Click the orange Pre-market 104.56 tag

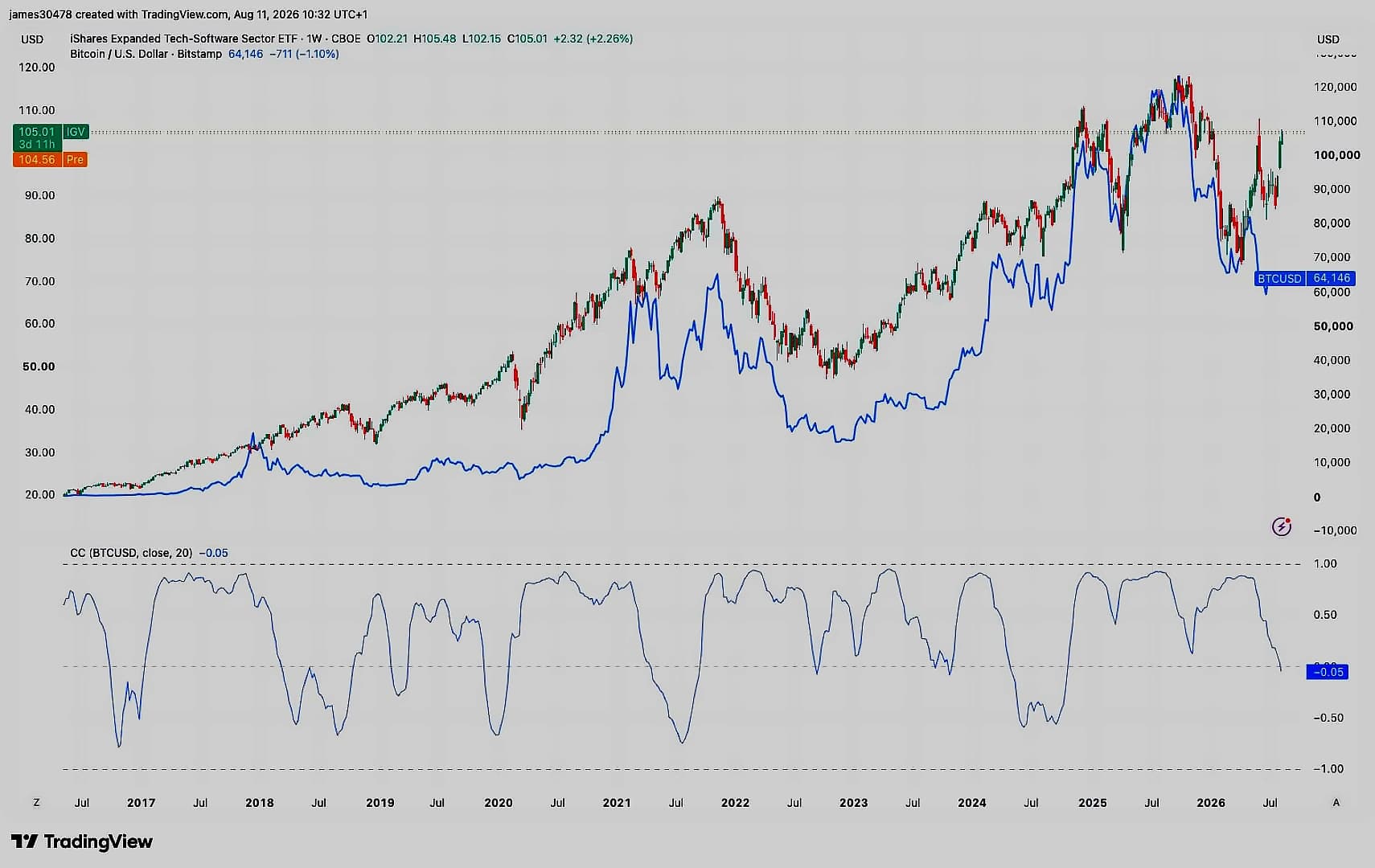click(50, 160)
